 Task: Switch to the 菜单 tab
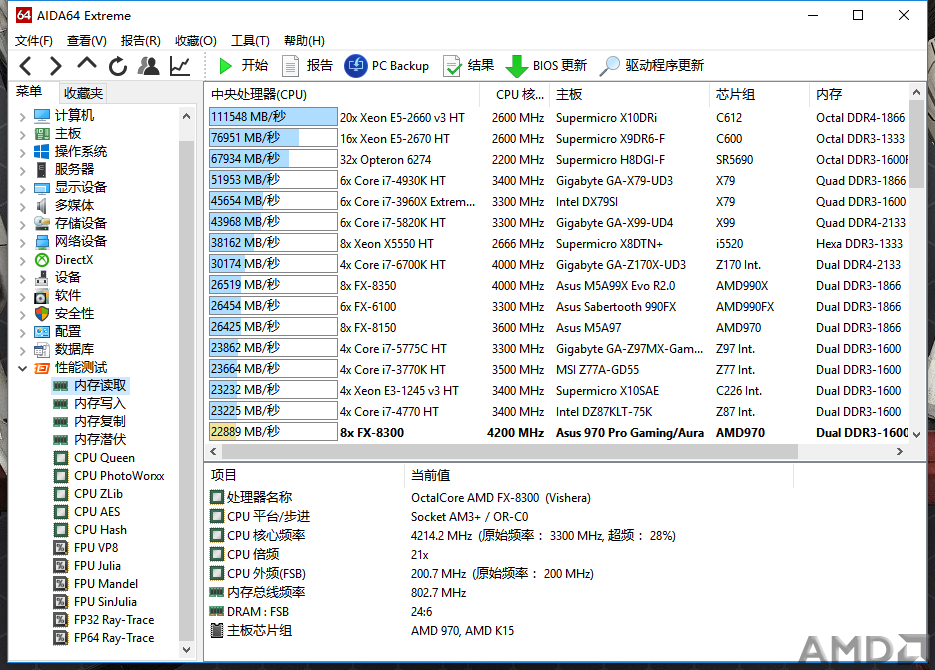click(x=29, y=92)
